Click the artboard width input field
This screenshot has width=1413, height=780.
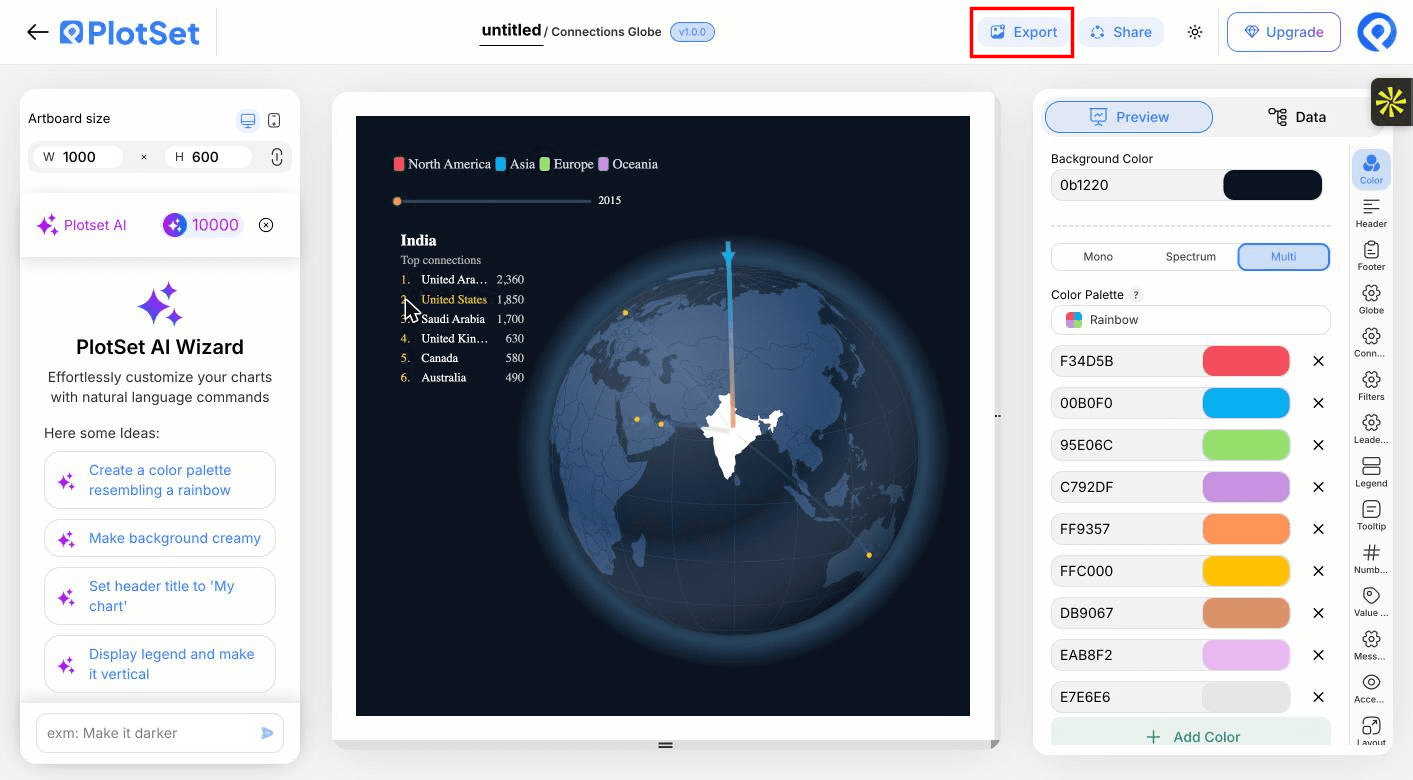click(x=79, y=157)
